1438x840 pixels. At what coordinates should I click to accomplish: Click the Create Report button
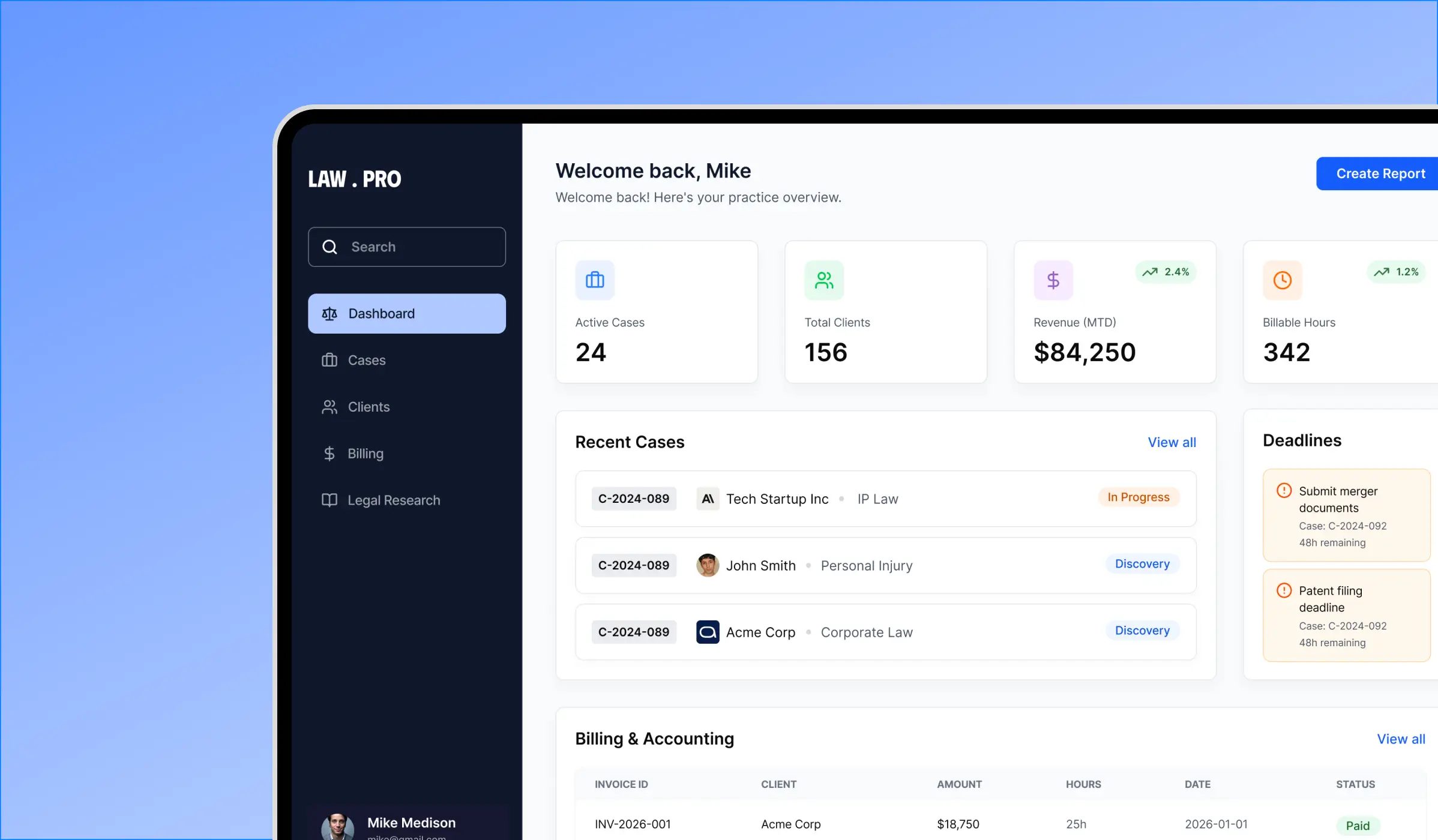(1377, 173)
